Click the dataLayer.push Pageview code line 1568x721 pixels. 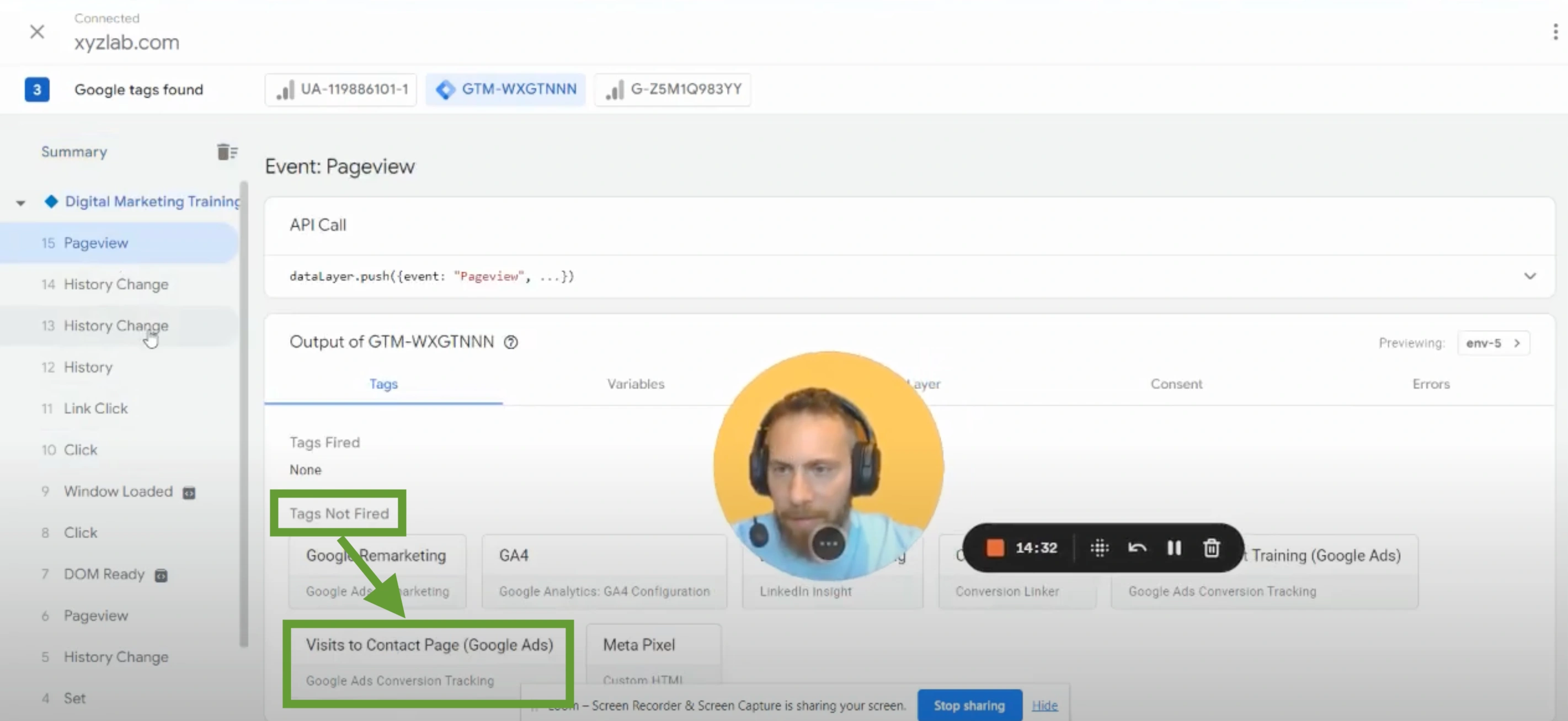[431, 277]
